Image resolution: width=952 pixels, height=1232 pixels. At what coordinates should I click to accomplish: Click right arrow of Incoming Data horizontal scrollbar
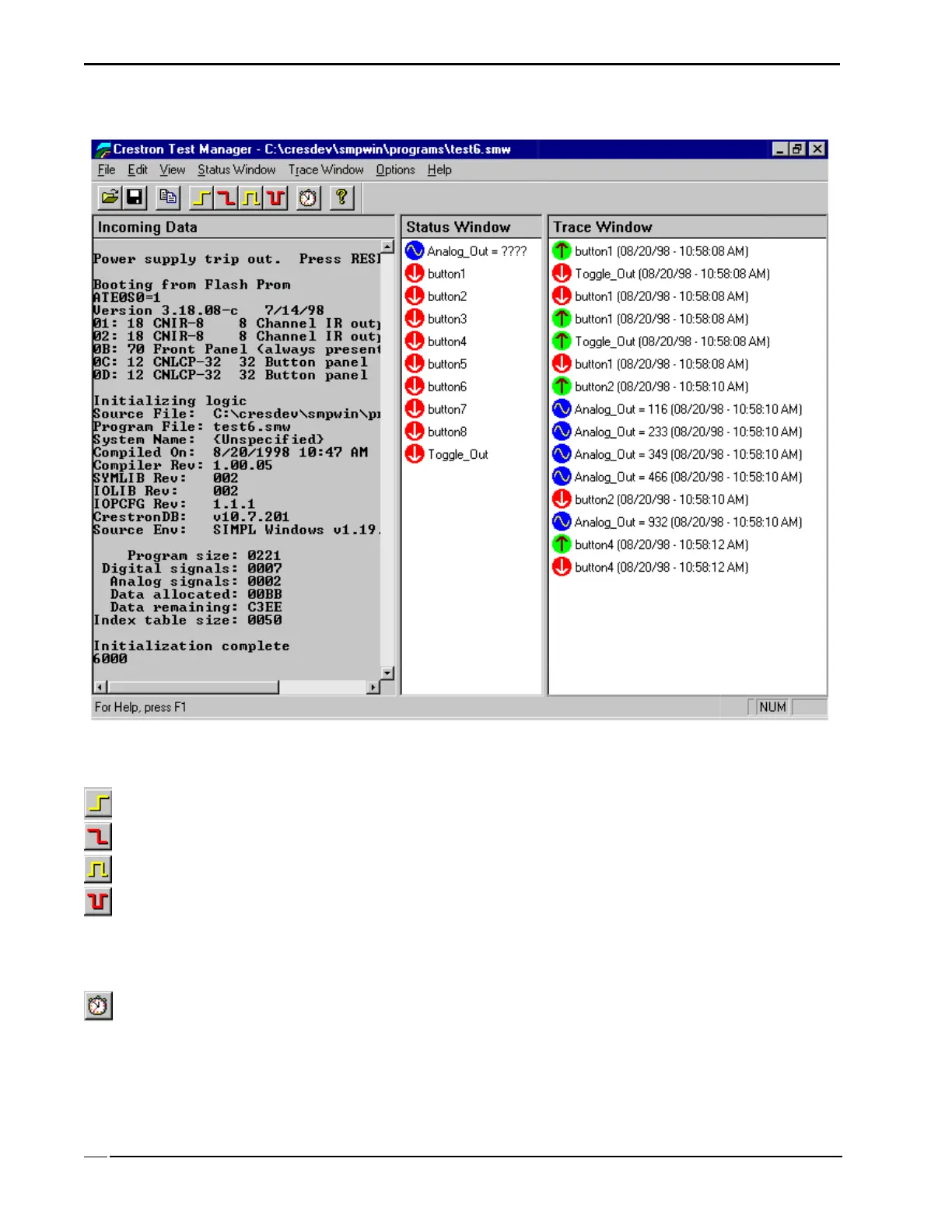pyautogui.click(x=374, y=687)
